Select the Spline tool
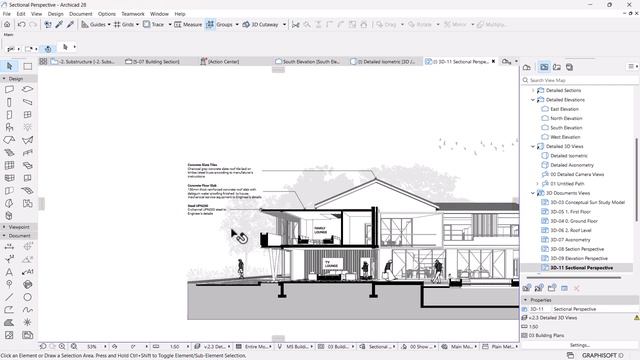The image size is (640, 360). (27, 310)
